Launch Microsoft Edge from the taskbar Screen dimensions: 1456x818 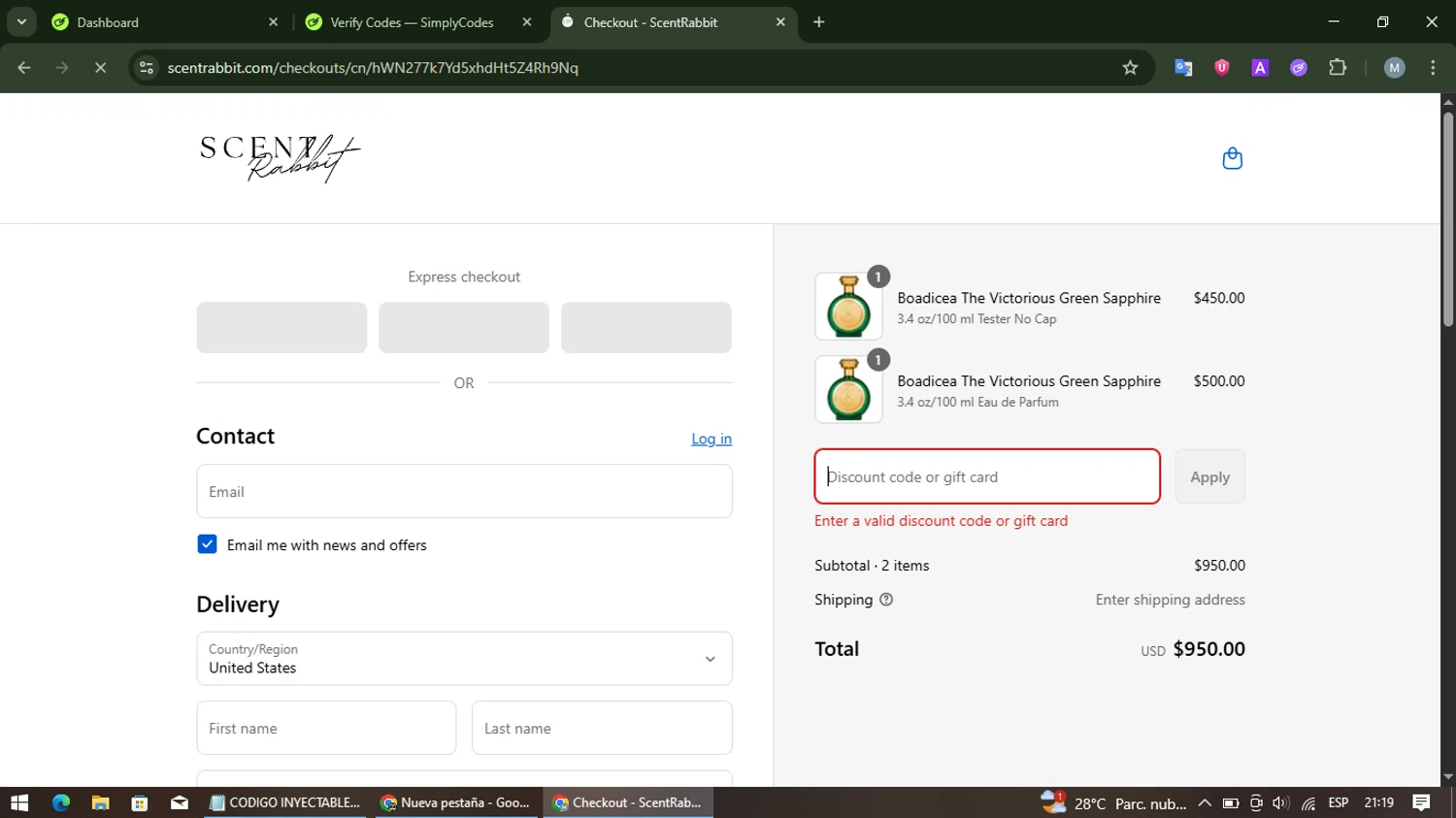pyautogui.click(x=61, y=802)
